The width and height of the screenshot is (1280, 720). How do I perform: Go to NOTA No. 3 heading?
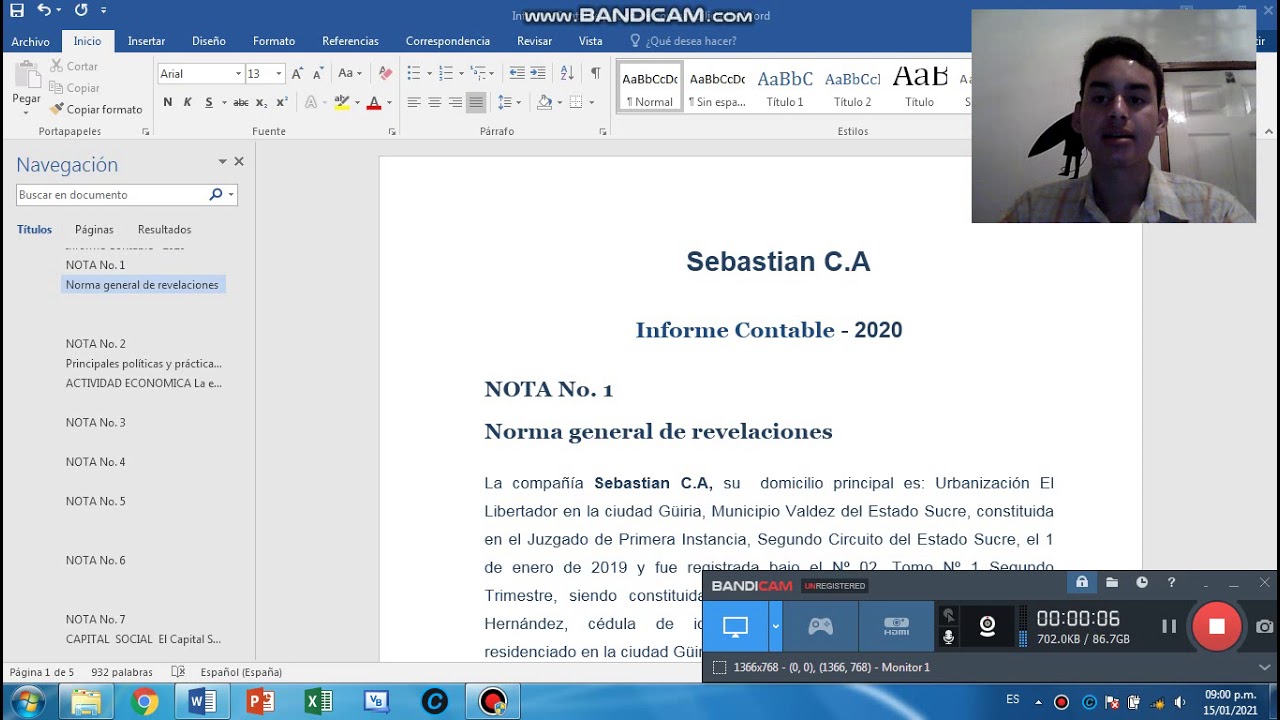tap(96, 422)
